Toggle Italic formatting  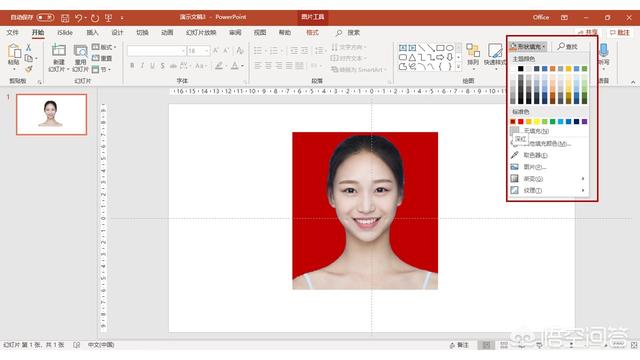point(142,65)
